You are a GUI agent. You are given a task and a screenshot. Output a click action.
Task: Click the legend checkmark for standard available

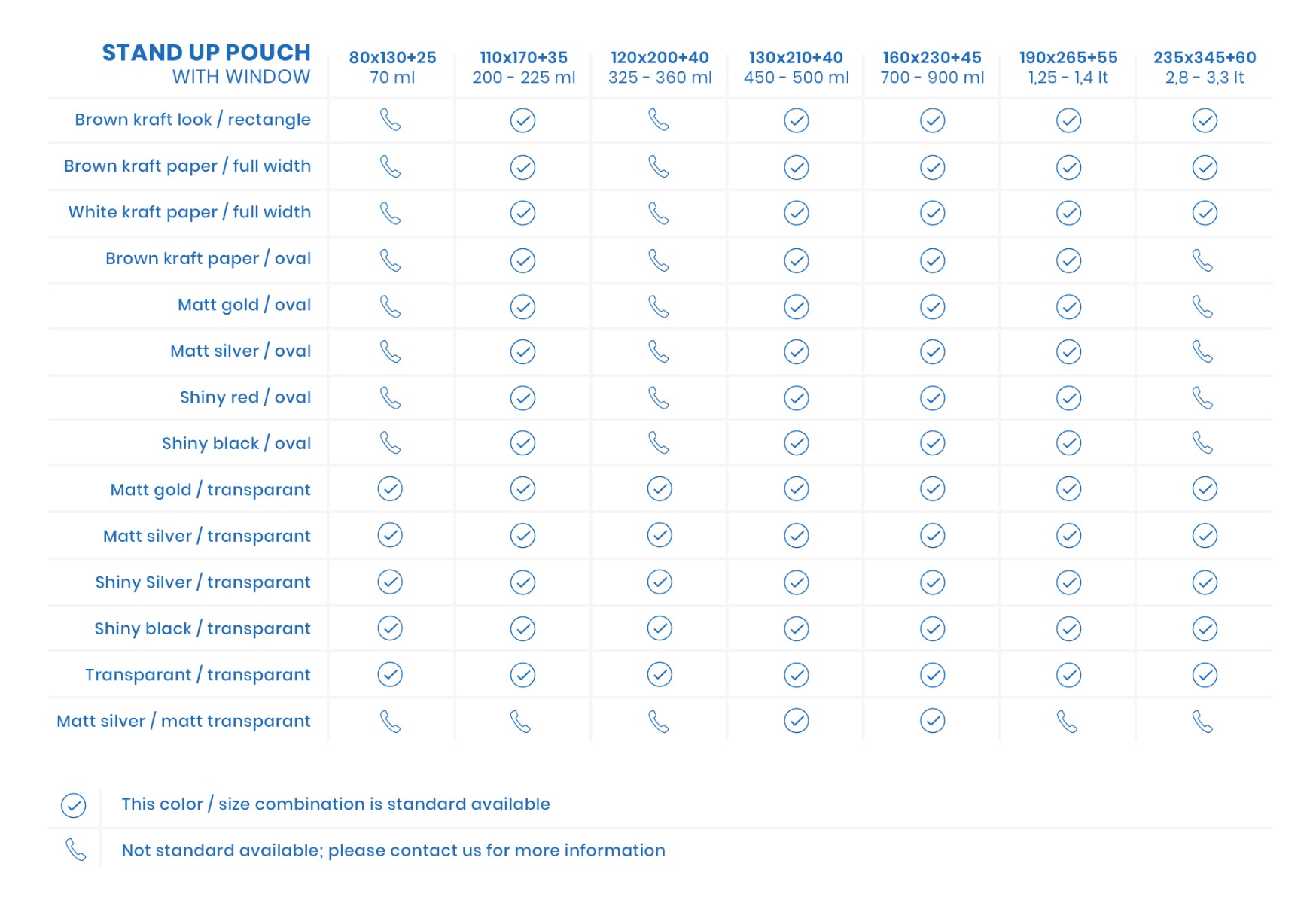(73, 805)
